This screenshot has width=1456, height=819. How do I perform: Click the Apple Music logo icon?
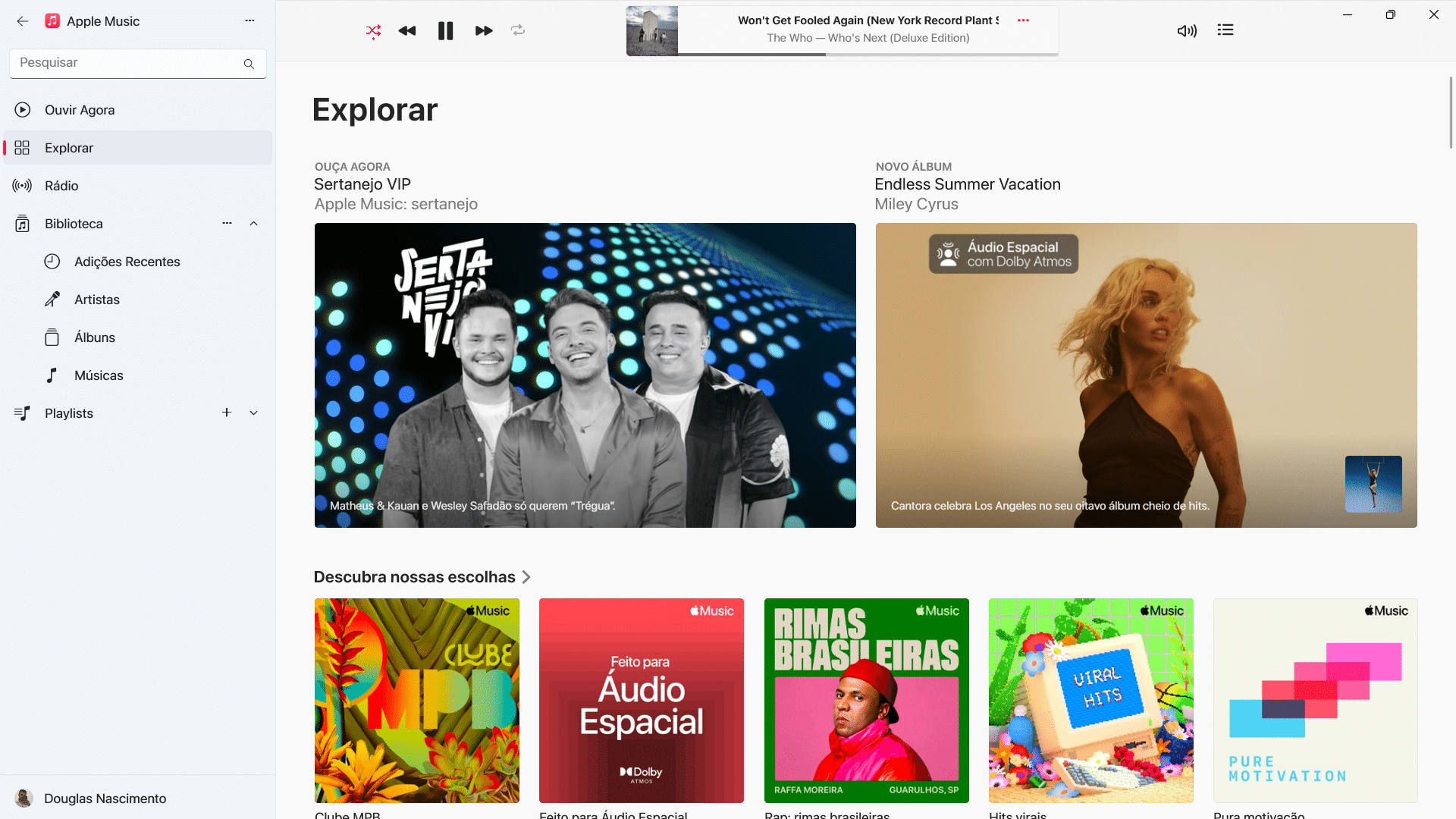point(52,21)
